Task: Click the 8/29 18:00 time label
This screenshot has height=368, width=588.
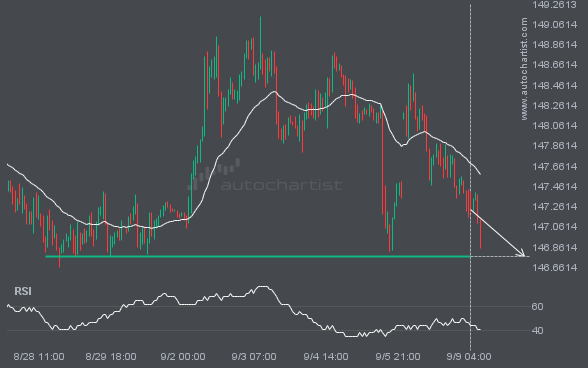Action: 111,356
